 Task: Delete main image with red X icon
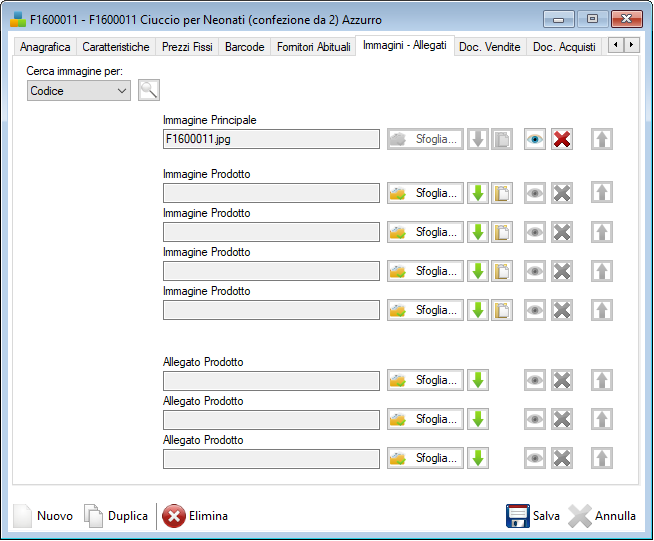pyautogui.click(x=562, y=139)
